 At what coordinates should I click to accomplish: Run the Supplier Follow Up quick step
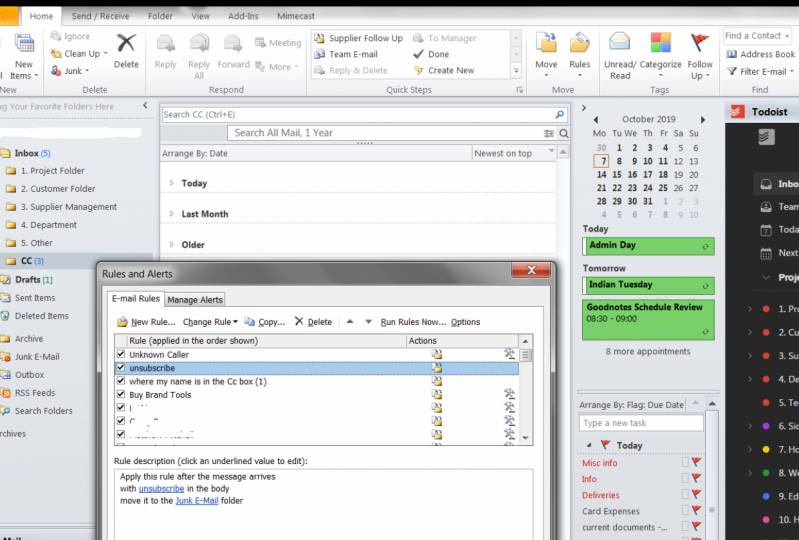coord(359,38)
